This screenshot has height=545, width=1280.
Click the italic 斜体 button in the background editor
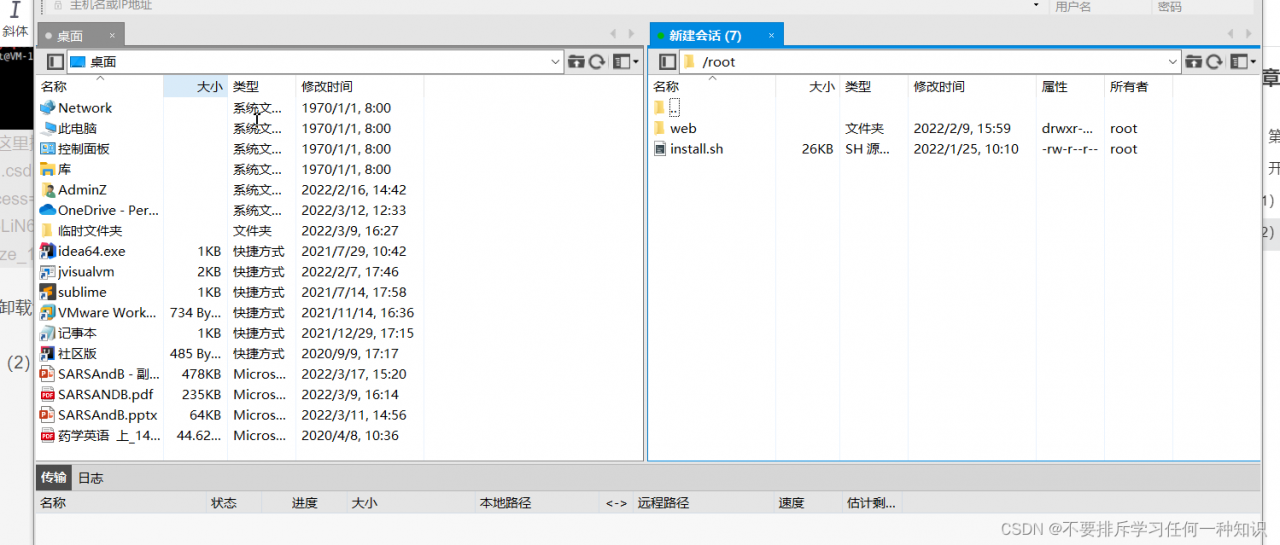click(15, 20)
